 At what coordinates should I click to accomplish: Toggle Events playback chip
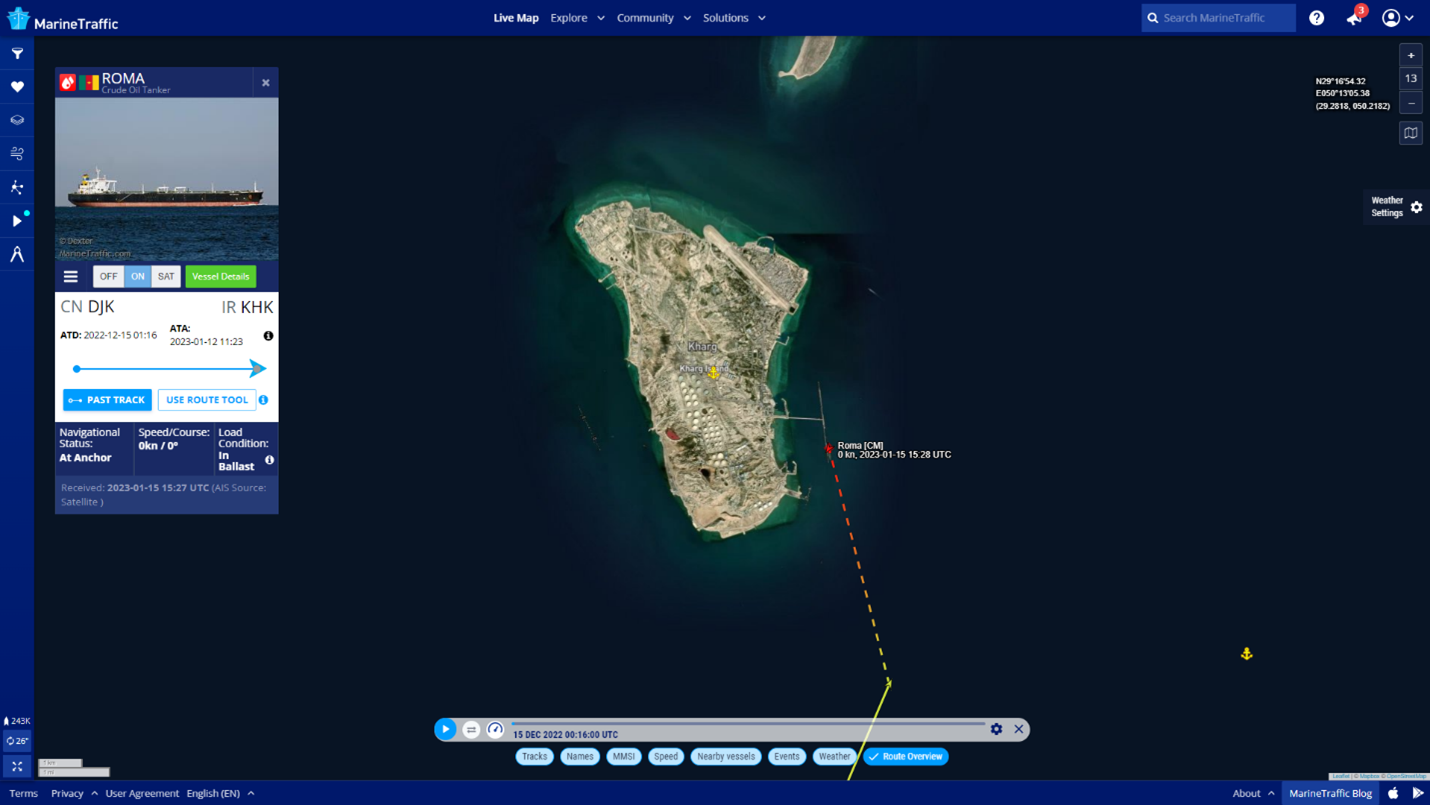[787, 757]
